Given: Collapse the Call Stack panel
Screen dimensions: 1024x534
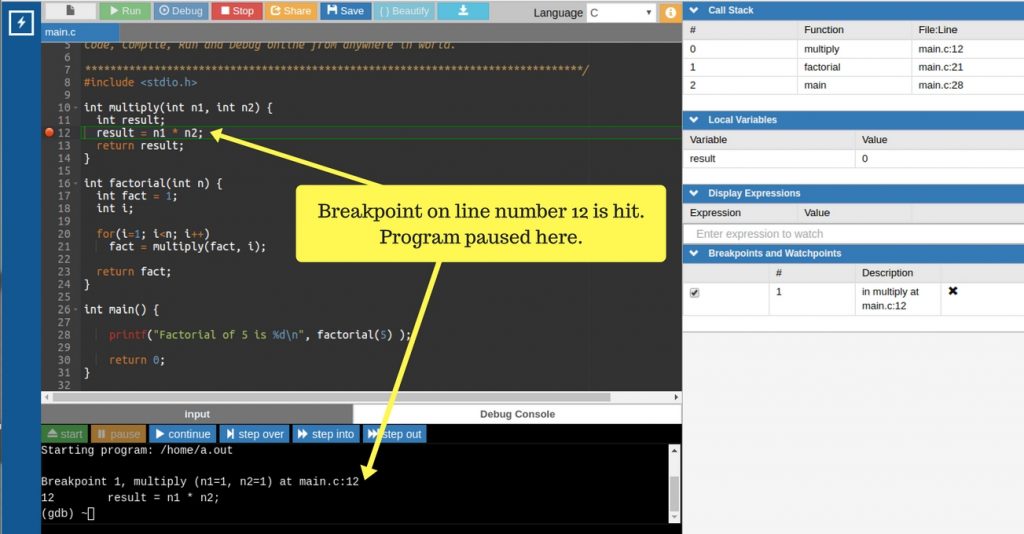Looking at the screenshot, I should pos(694,10).
